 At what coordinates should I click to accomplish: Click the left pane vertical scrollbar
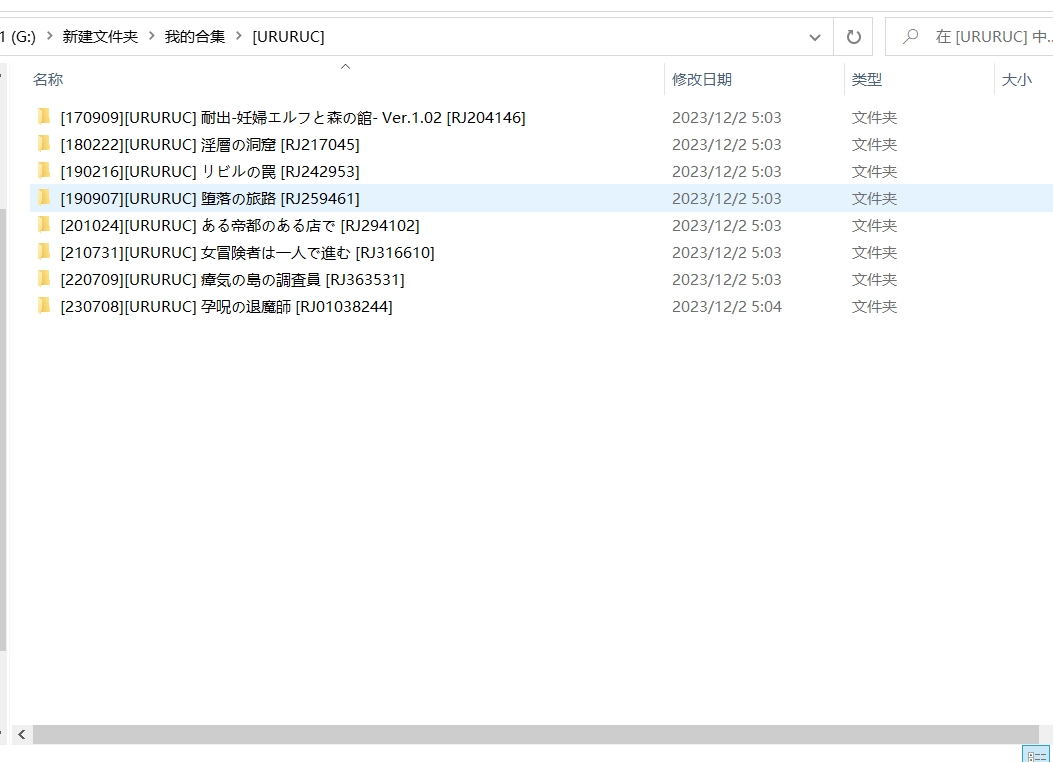3,430
